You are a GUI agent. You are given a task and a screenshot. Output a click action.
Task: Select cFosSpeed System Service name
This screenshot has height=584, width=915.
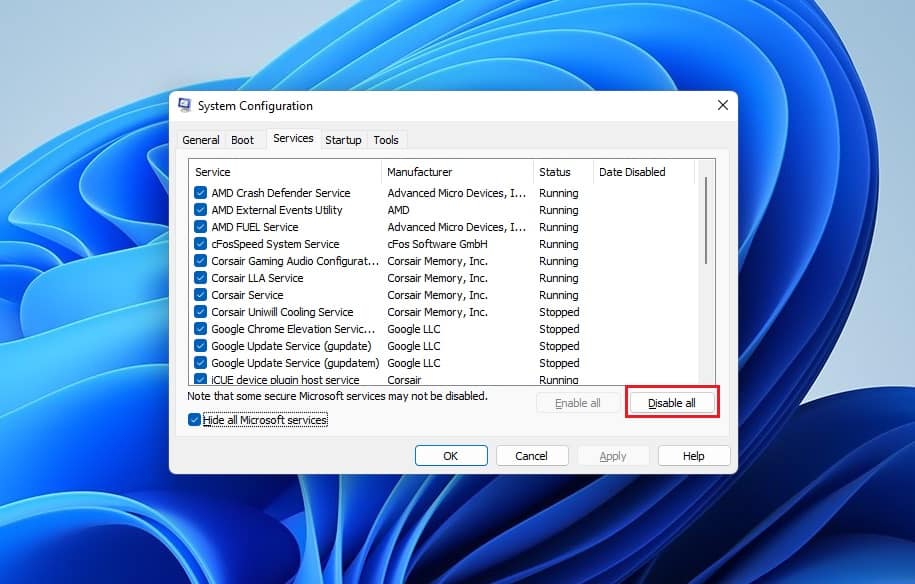(275, 243)
